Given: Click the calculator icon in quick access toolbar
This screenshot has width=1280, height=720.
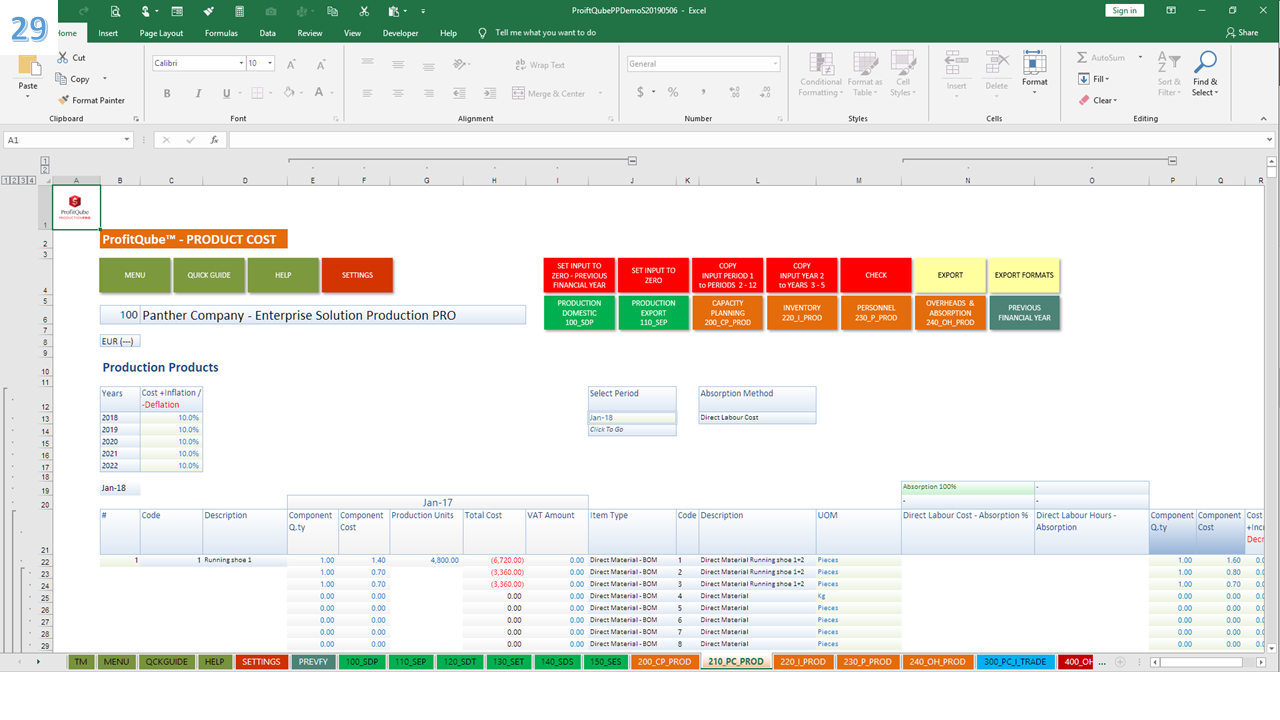Looking at the screenshot, I should (239, 11).
